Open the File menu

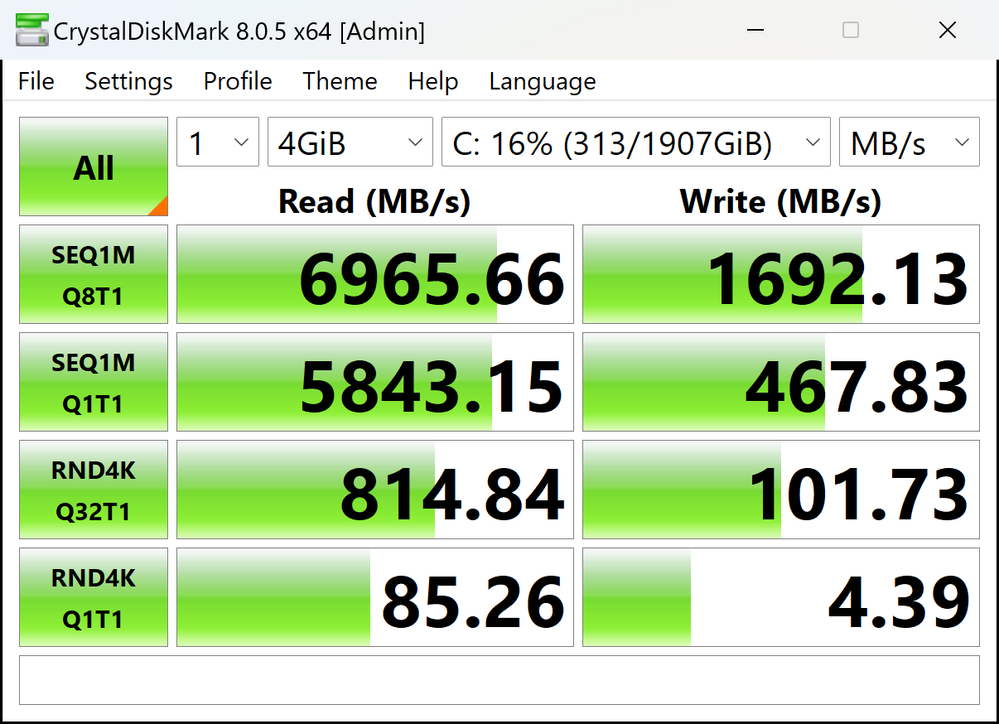click(36, 82)
